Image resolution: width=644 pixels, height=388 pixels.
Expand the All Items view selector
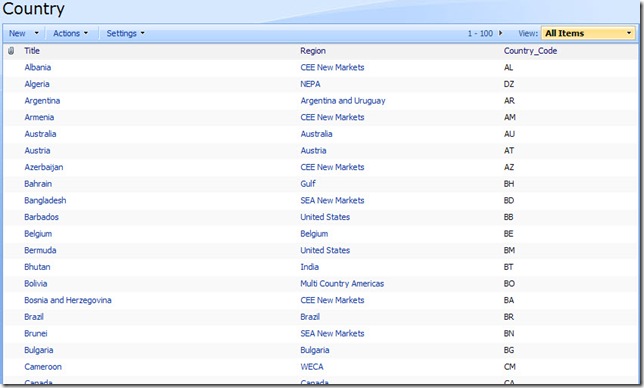pos(588,33)
